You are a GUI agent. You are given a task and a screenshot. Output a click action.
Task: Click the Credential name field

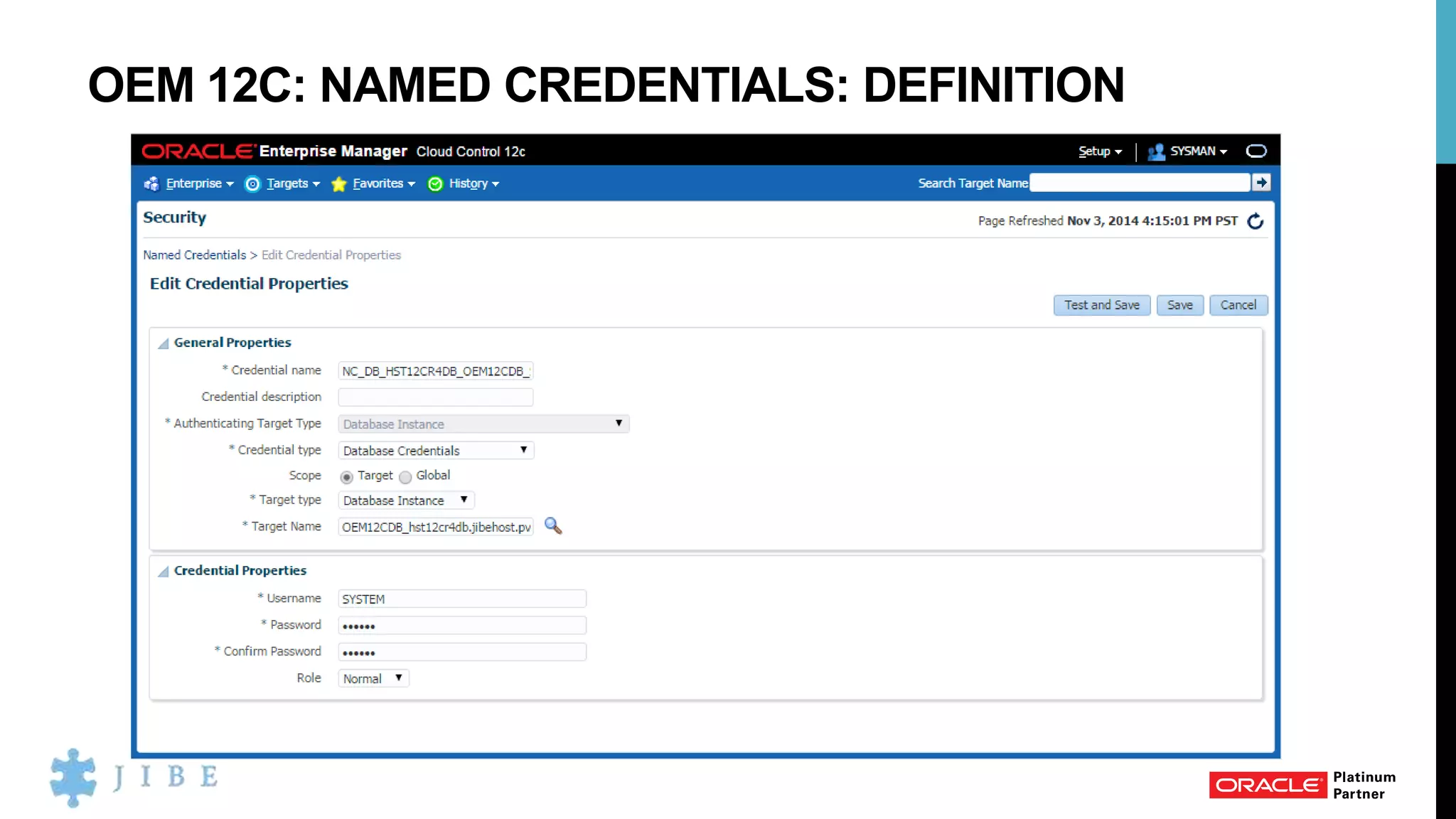coord(436,371)
